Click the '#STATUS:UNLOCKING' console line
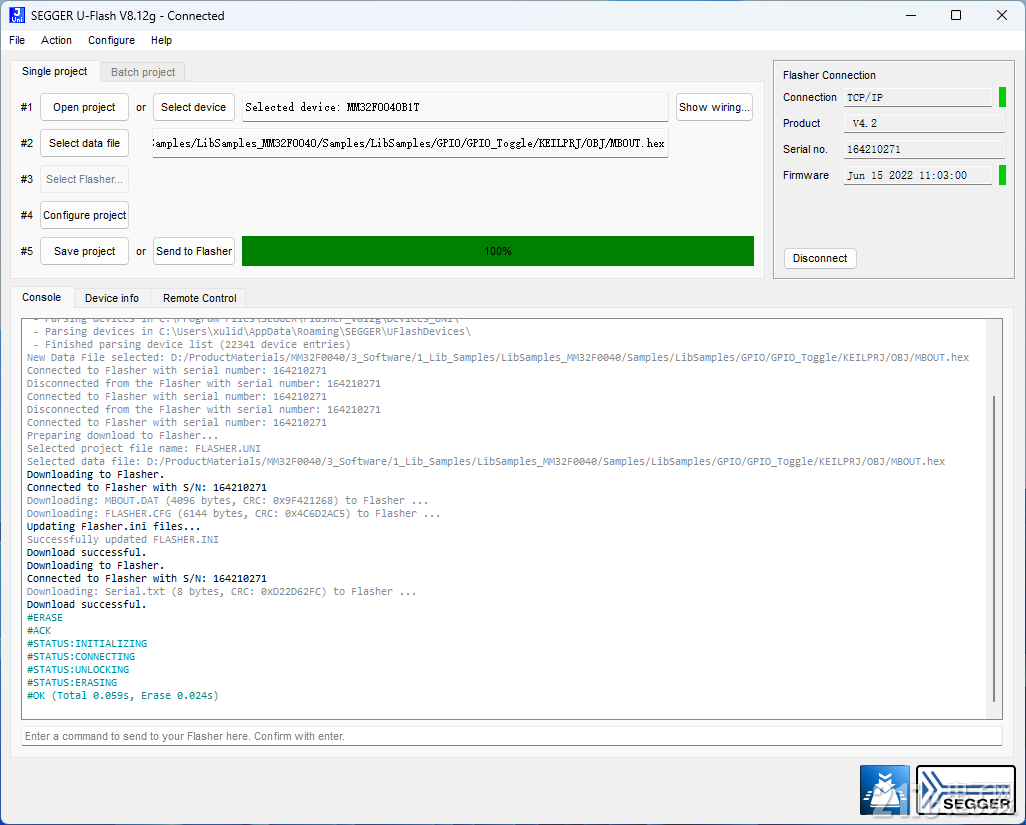1026x825 pixels. point(78,670)
